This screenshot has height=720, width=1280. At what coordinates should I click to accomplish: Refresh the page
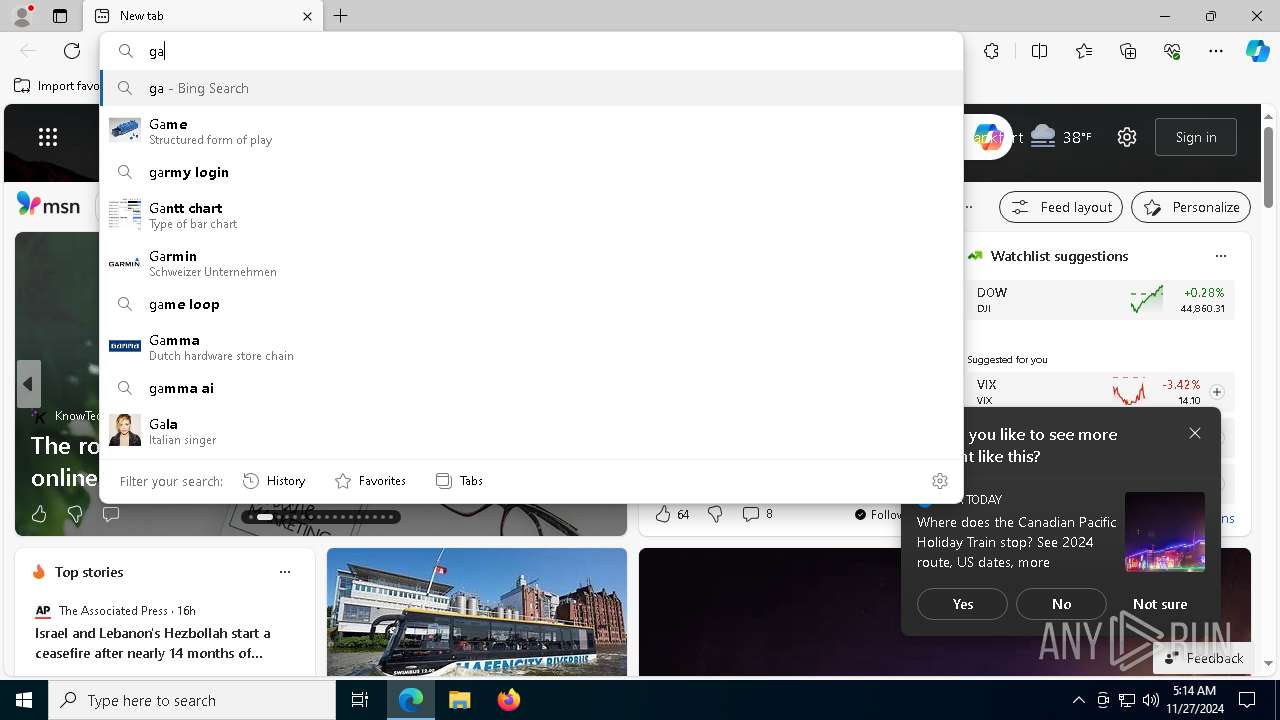pyautogui.click(x=72, y=51)
